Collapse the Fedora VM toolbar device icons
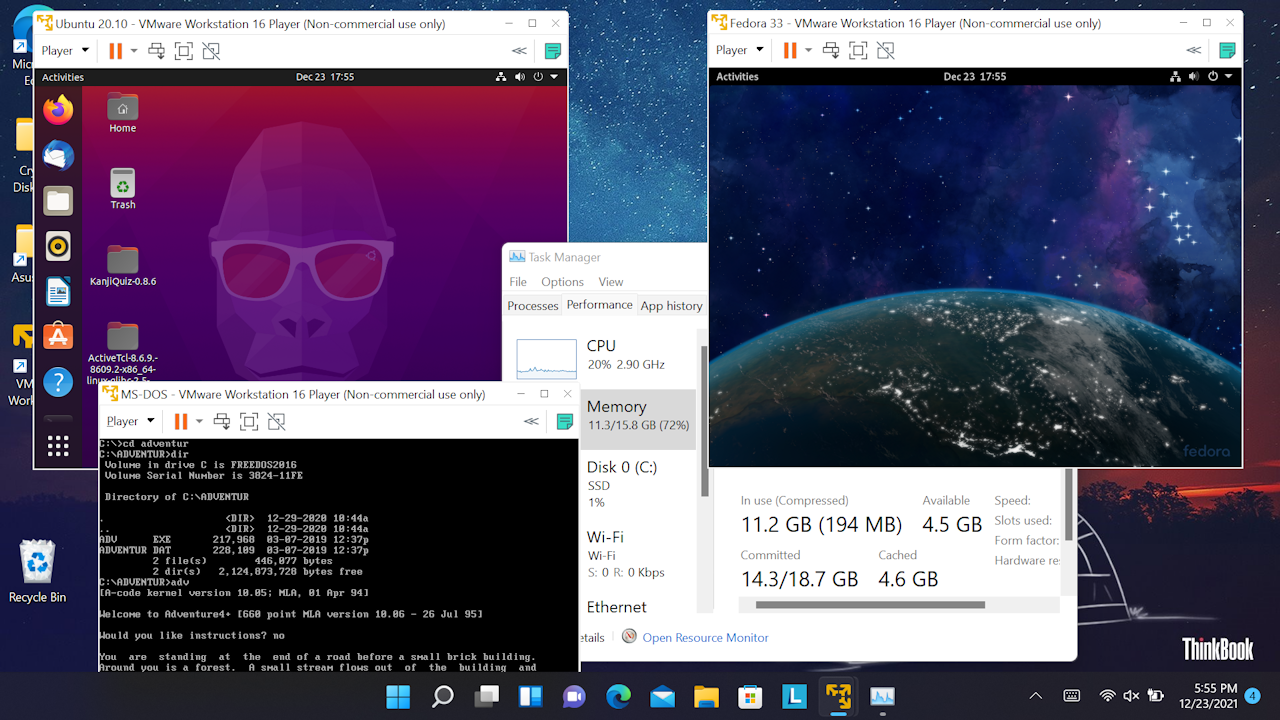The width and height of the screenshot is (1280, 720). coord(1193,50)
